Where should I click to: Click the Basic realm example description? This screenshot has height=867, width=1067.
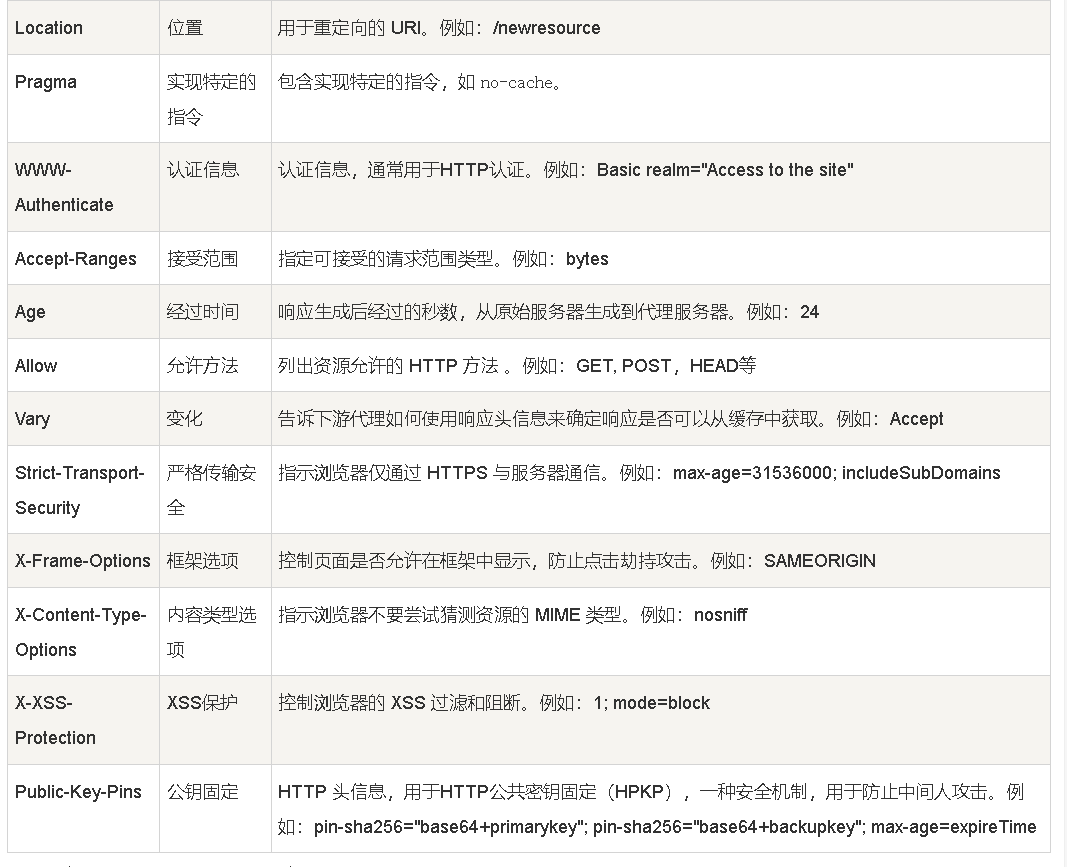565,169
